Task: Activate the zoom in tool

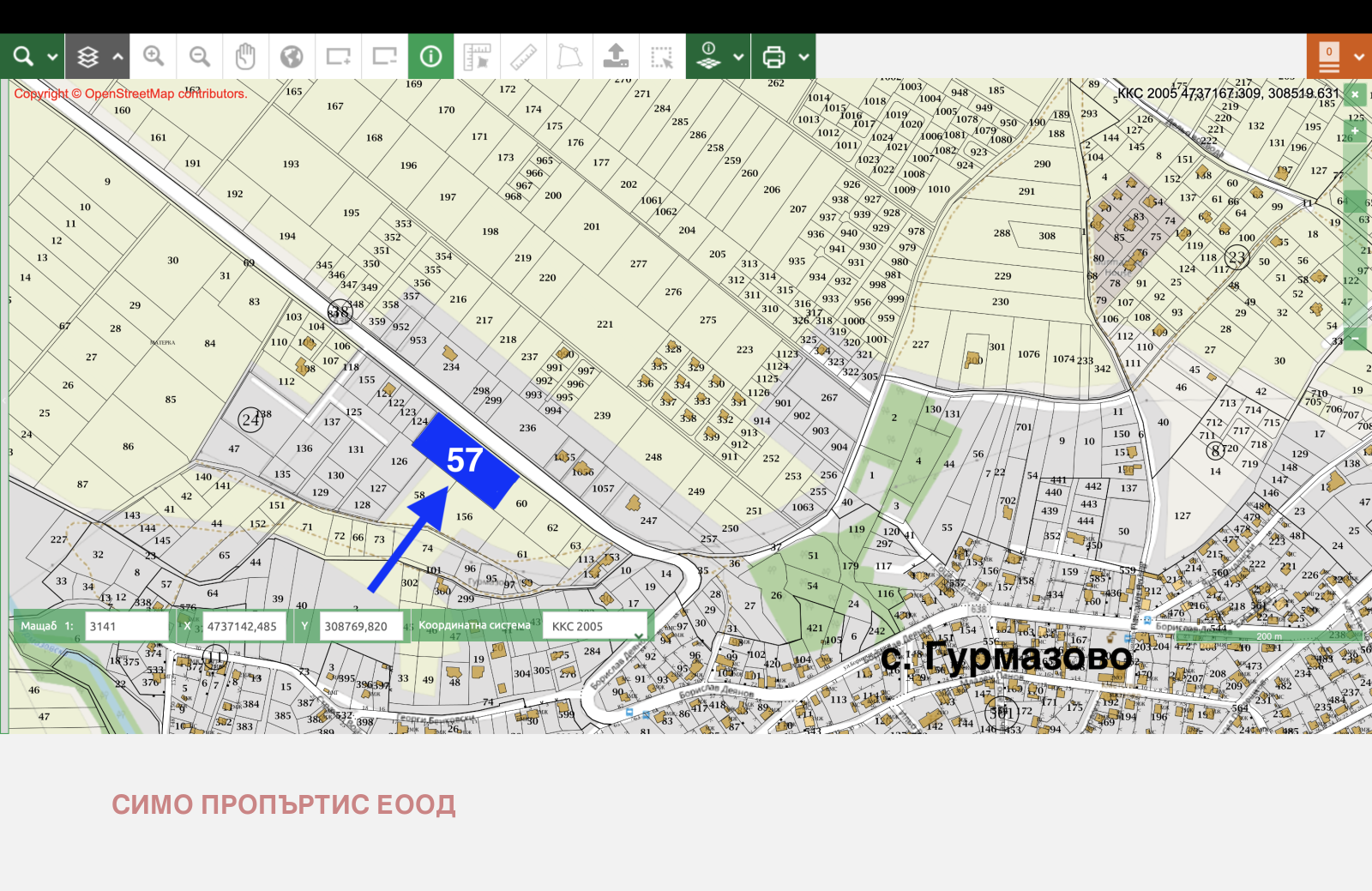Action: click(154, 56)
